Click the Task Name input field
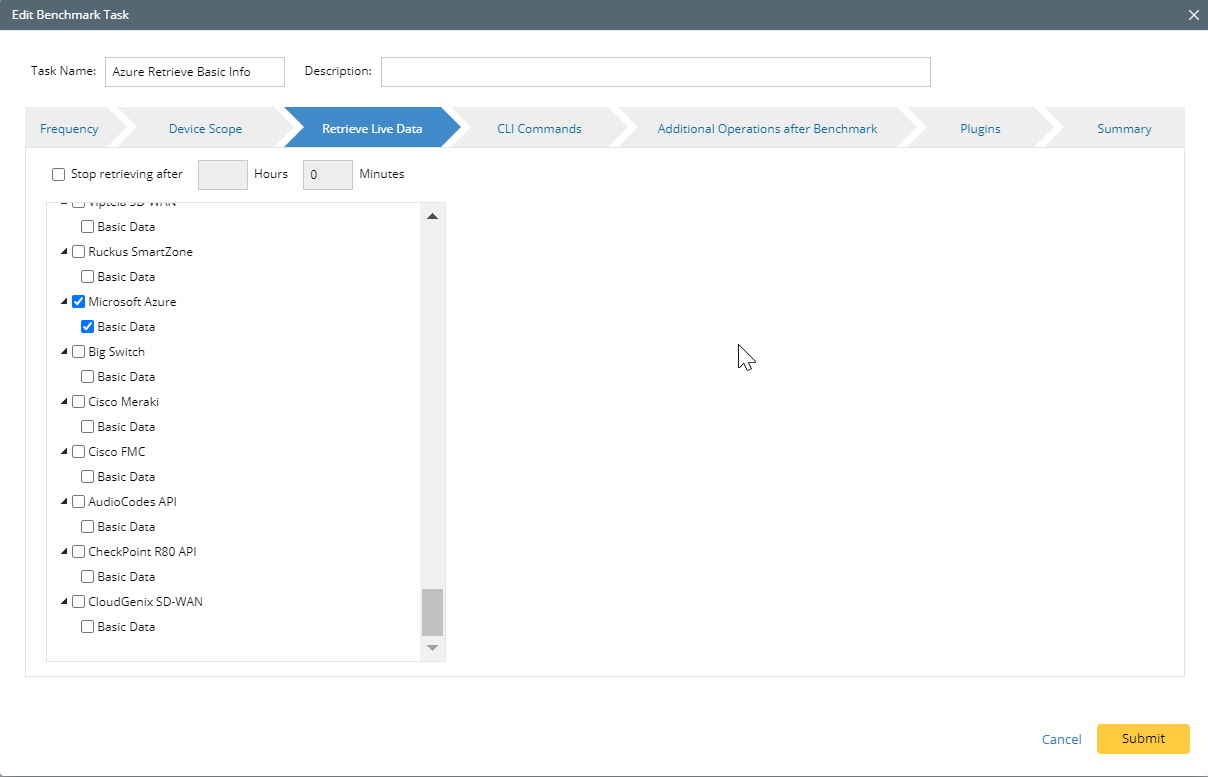The width and height of the screenshot is (1208, 777). coord(194,71)
